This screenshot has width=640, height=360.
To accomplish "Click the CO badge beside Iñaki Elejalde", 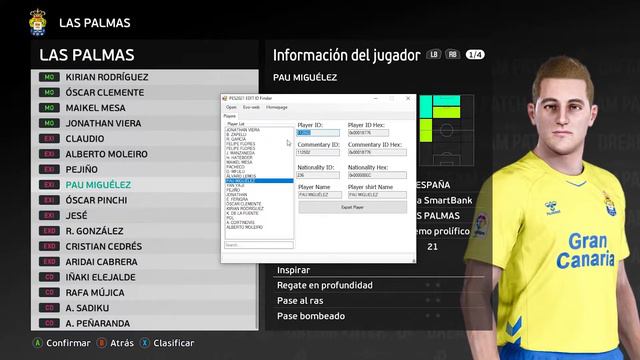I will pyautogui.click(x=49, y=277).
